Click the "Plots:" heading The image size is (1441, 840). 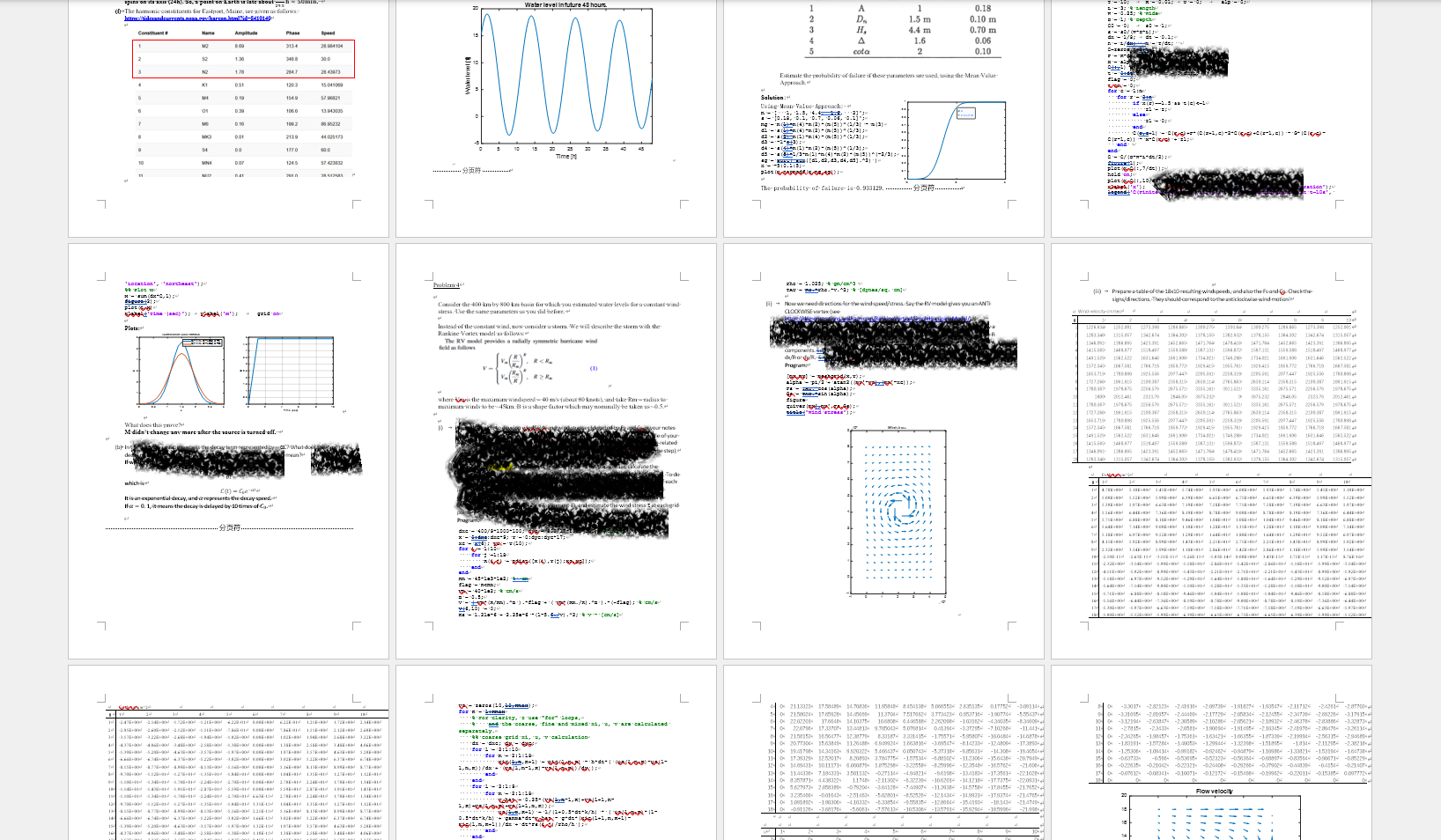(x=132, y=328)
